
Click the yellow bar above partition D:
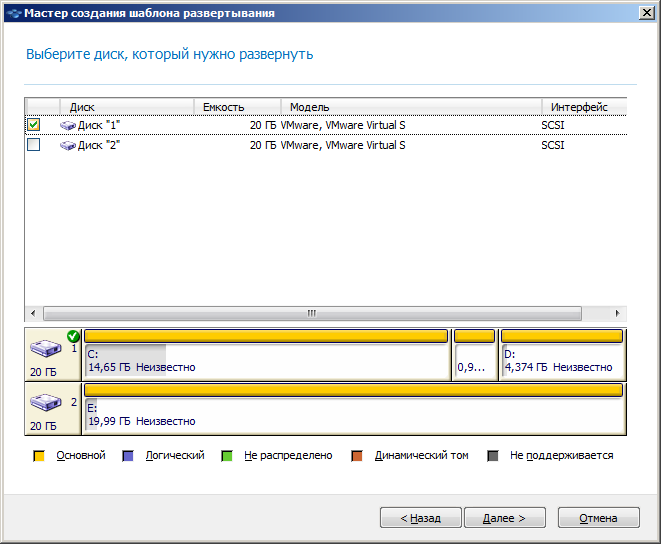(x=562, y=336)
